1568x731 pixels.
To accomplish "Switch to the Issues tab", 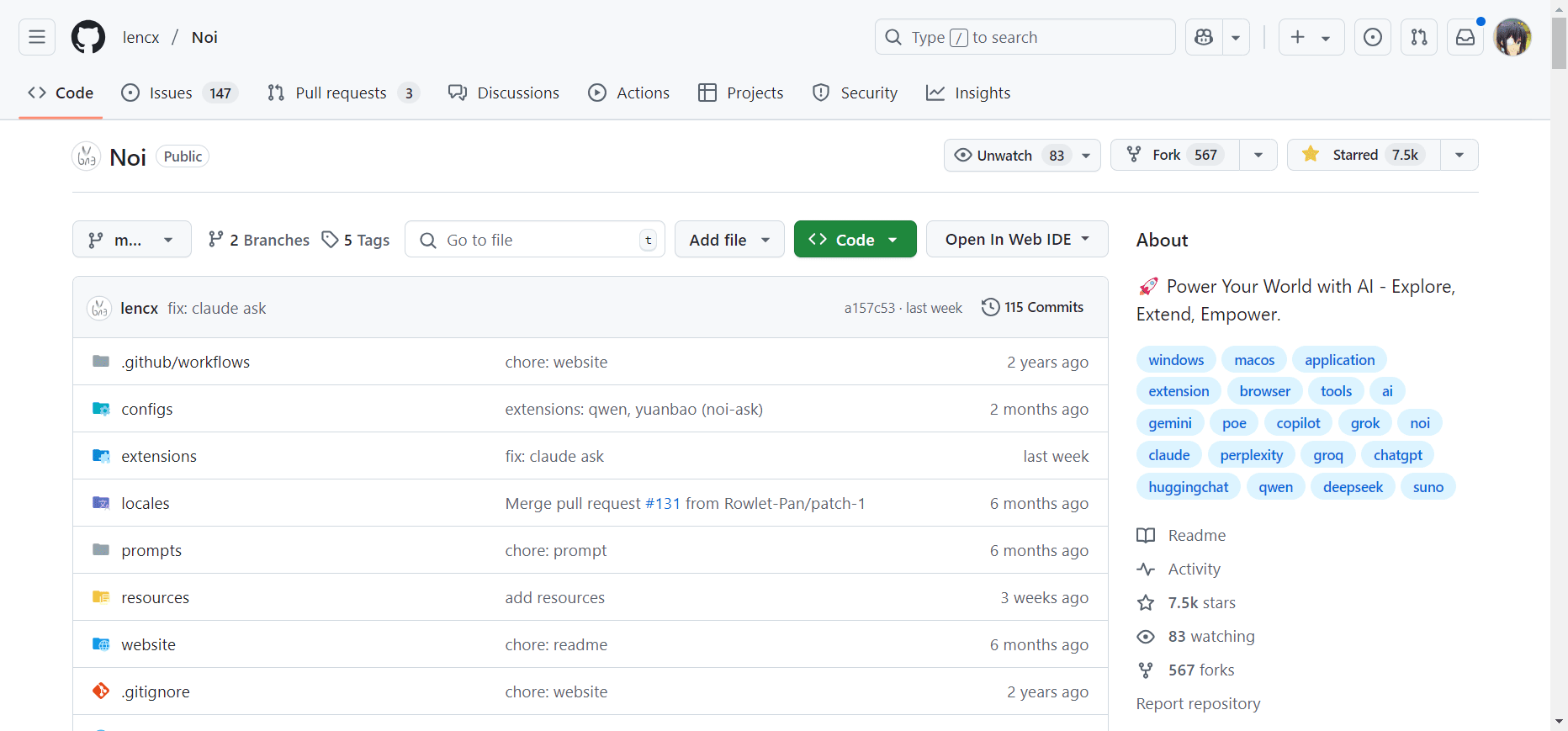I will [x=179, y=93].
